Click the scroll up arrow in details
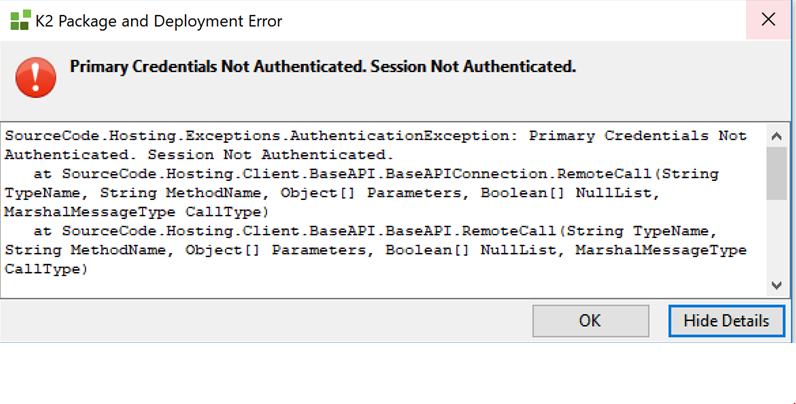 [x=776, y=136]
